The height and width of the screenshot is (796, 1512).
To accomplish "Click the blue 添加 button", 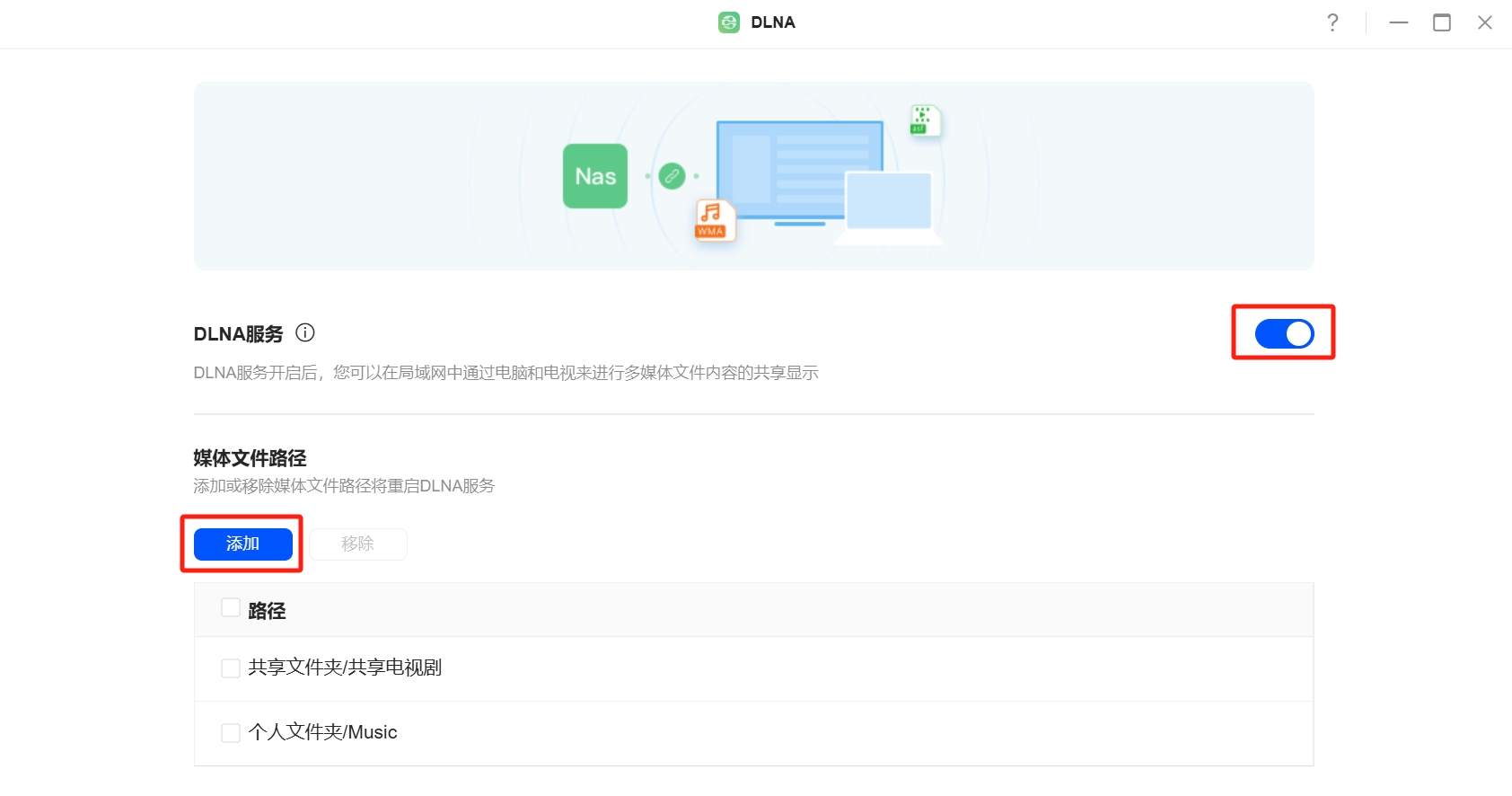I will [243, 544].
